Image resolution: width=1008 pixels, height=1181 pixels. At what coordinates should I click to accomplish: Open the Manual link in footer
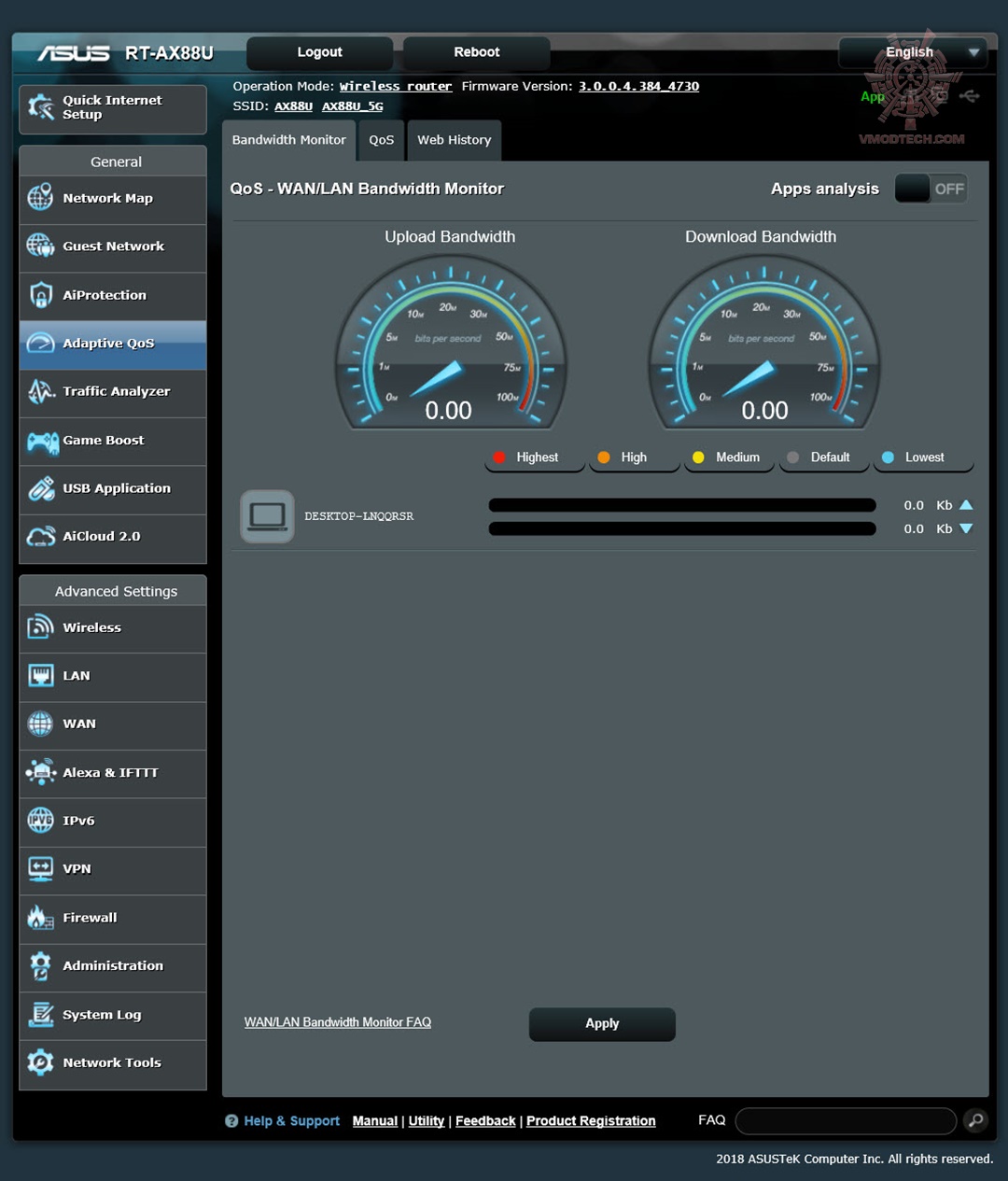375,1121
